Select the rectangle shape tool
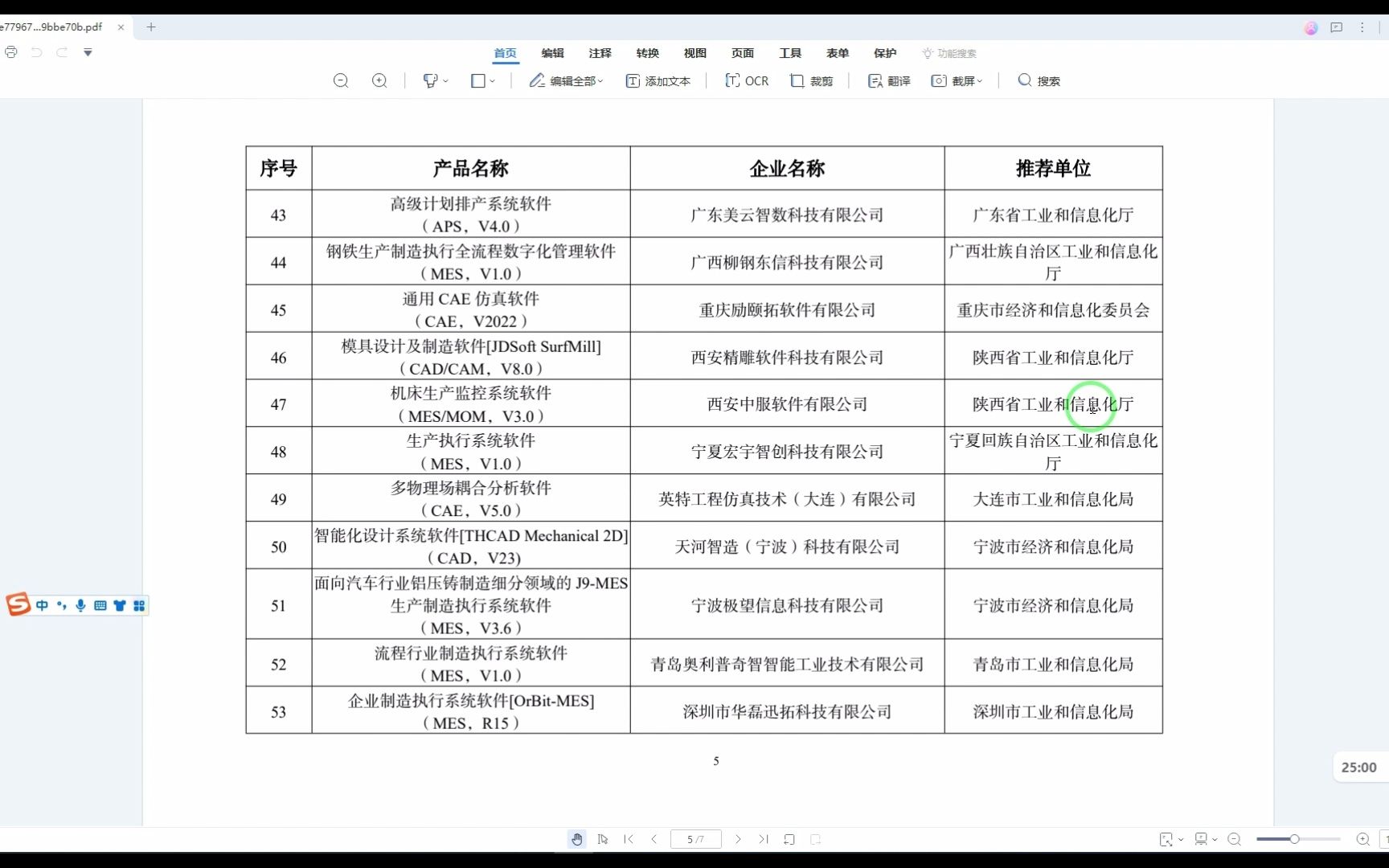Screen dimensions: 1389x868 477,80
